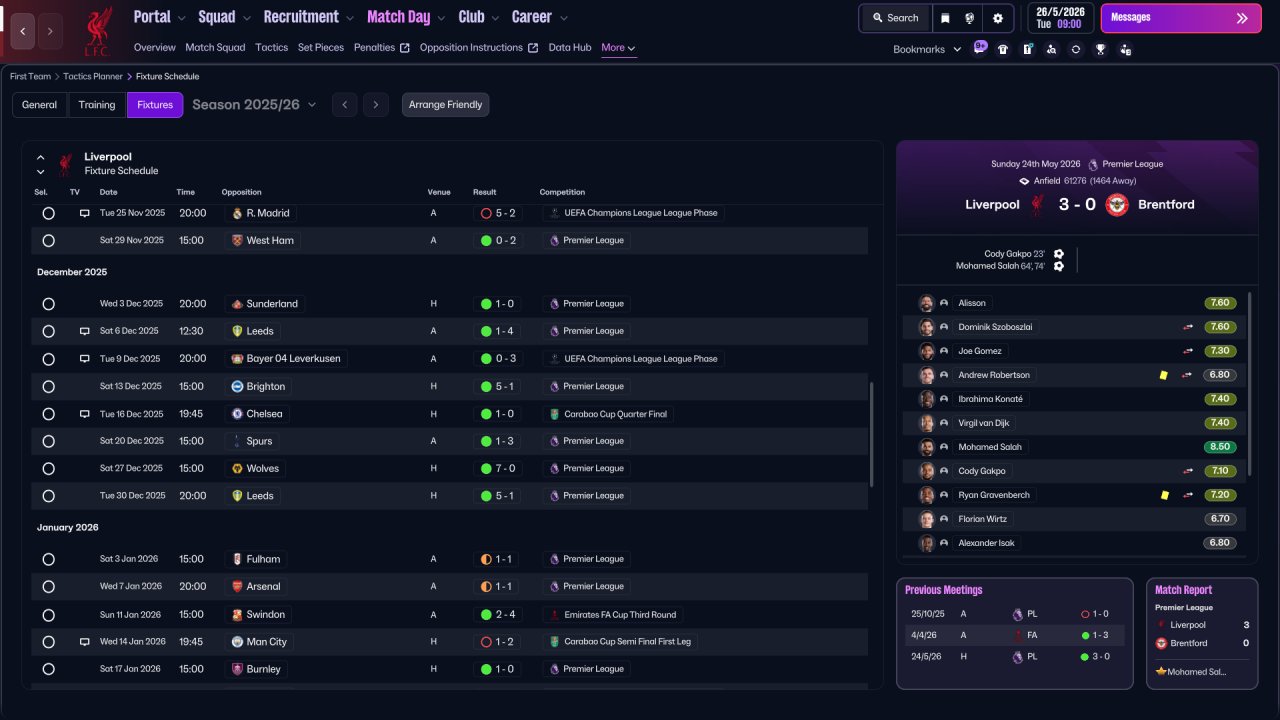Click the back navigation arrow

pos(23,31)
